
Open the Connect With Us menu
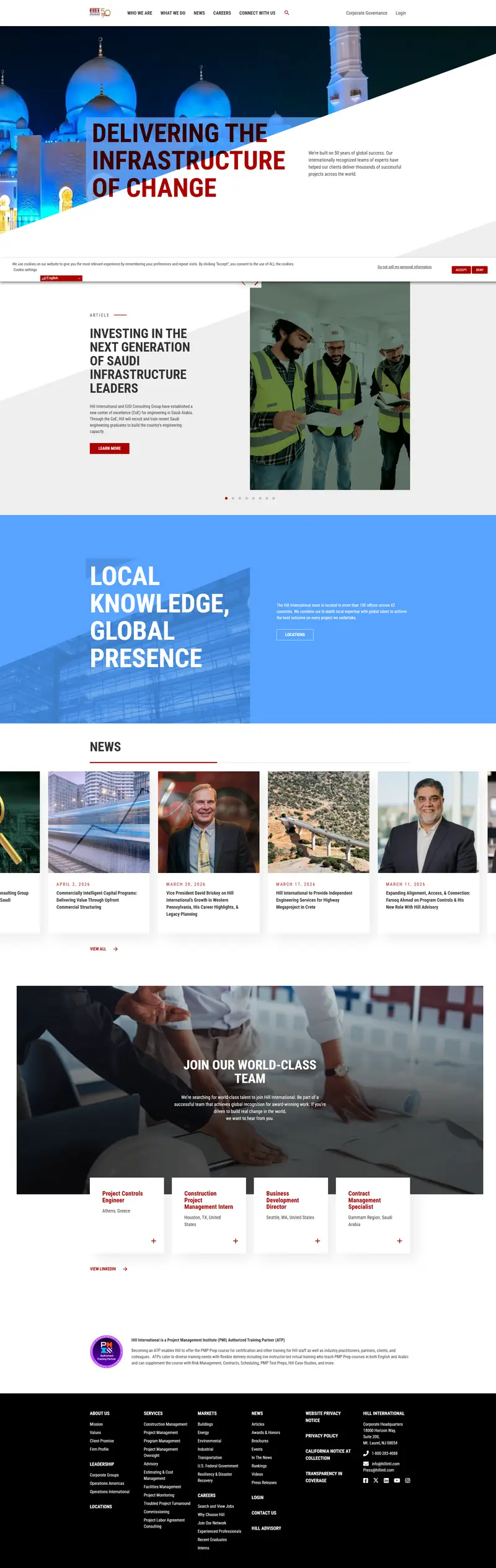tap(257, 13)
